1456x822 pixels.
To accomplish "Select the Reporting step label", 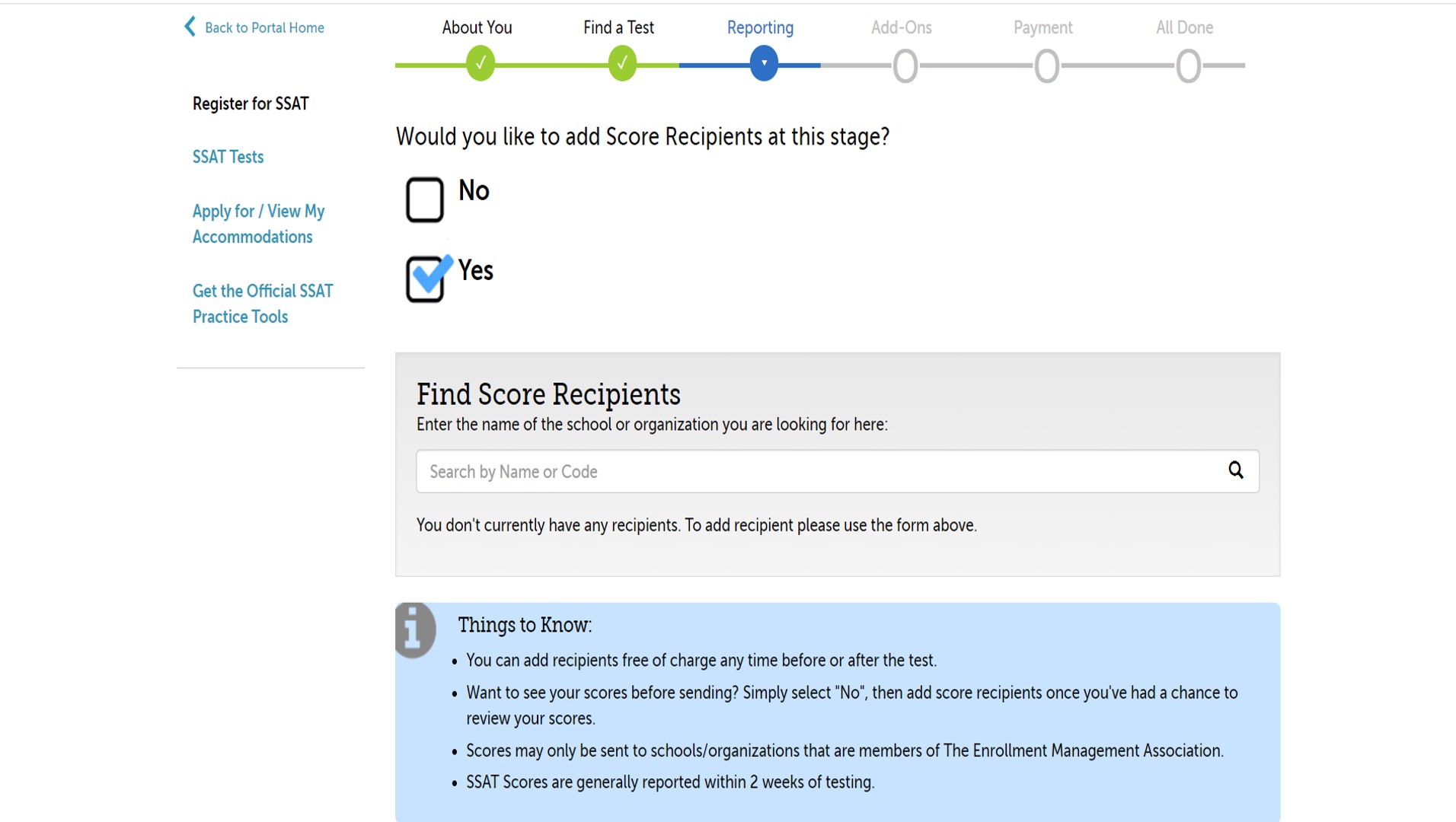I will pos(760,27).
